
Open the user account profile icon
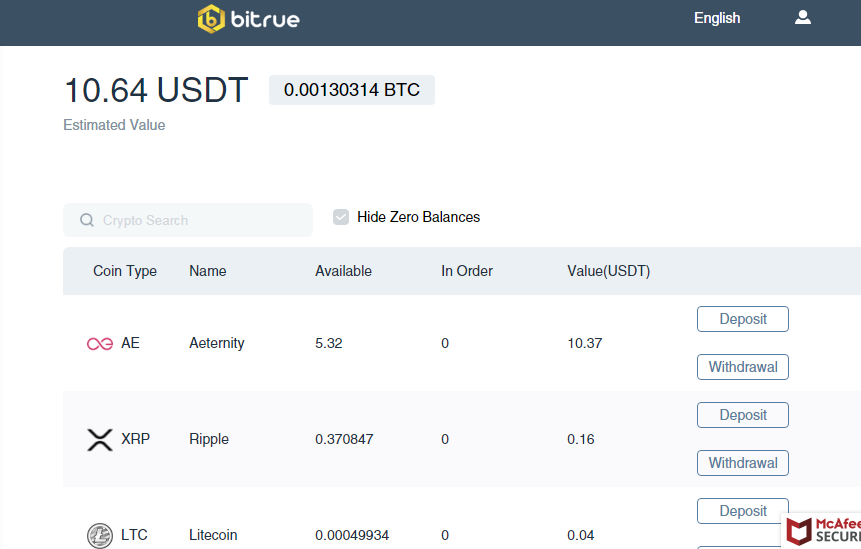click(803, 18)
